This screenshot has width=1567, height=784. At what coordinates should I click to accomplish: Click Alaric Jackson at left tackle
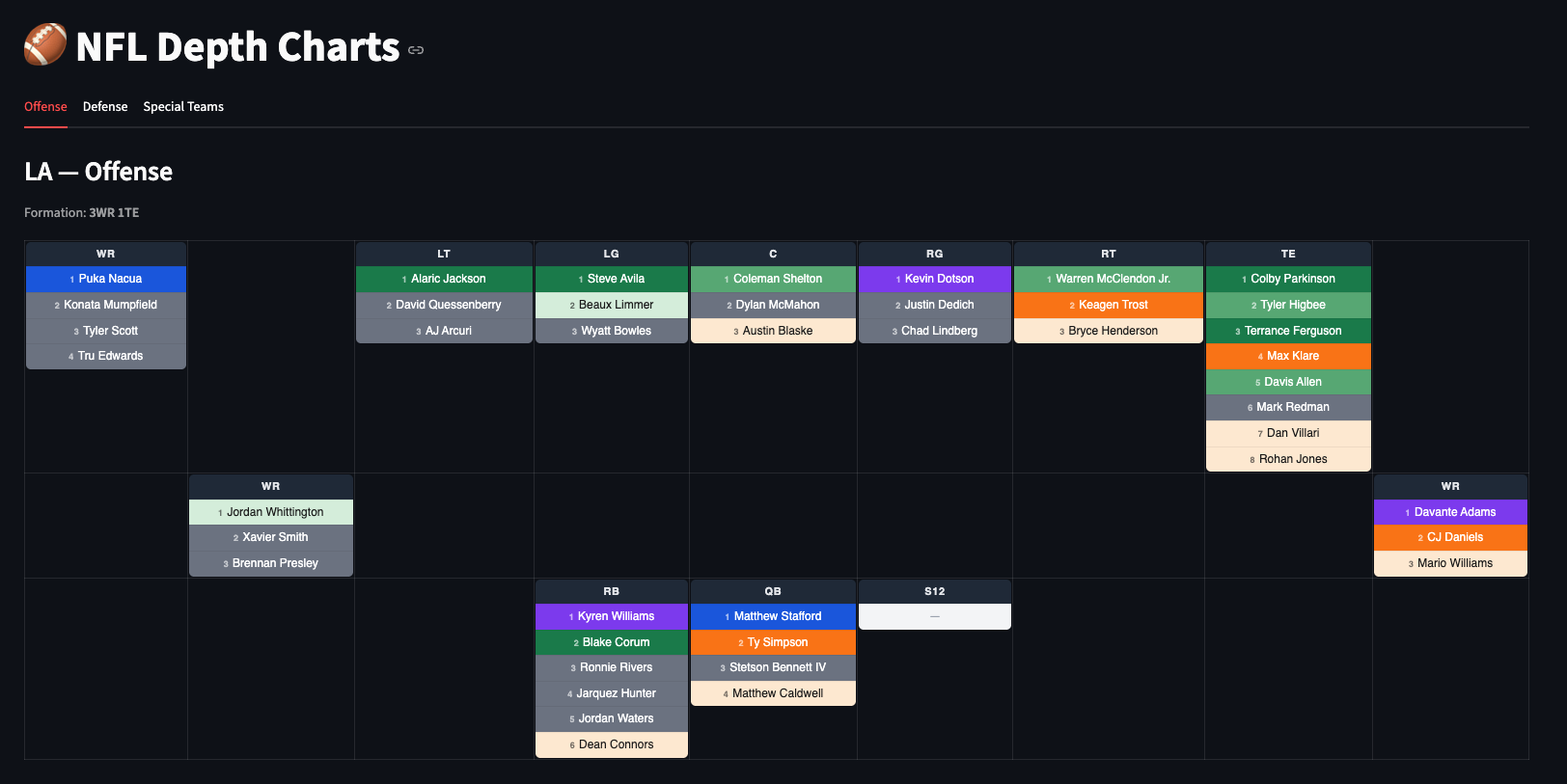[444, 279]
